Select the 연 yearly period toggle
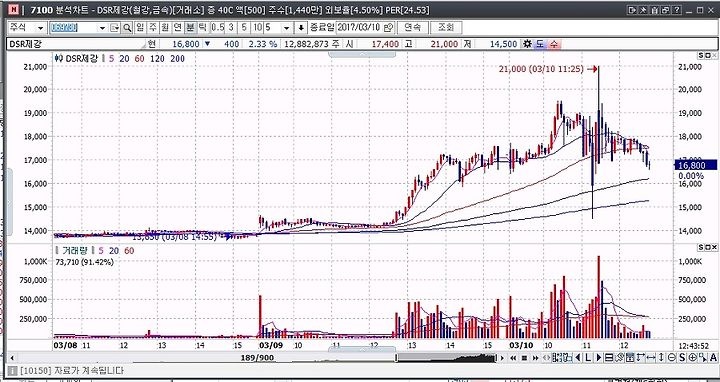This screenshot has width=720, height=382. pos(177,28)
